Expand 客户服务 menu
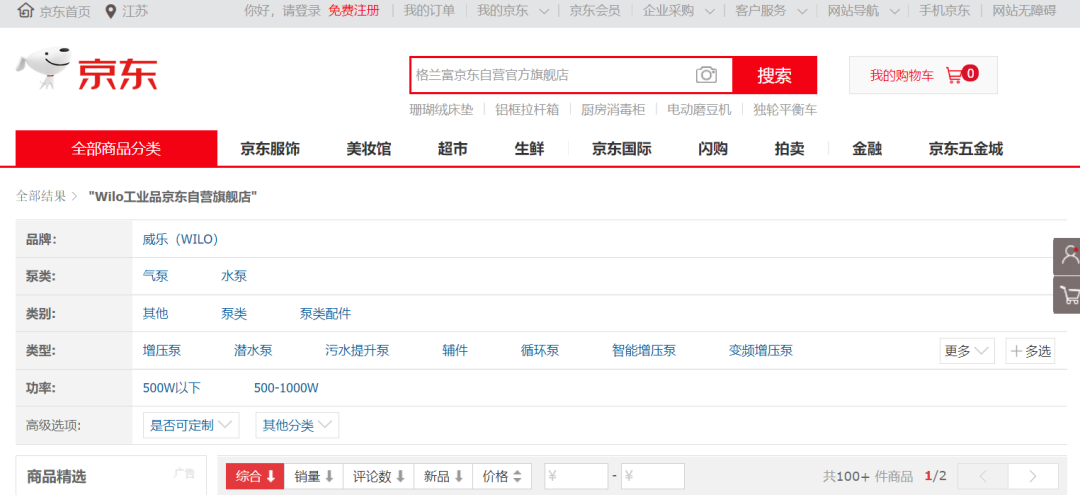1080x495 pixels. coord(771,10)
